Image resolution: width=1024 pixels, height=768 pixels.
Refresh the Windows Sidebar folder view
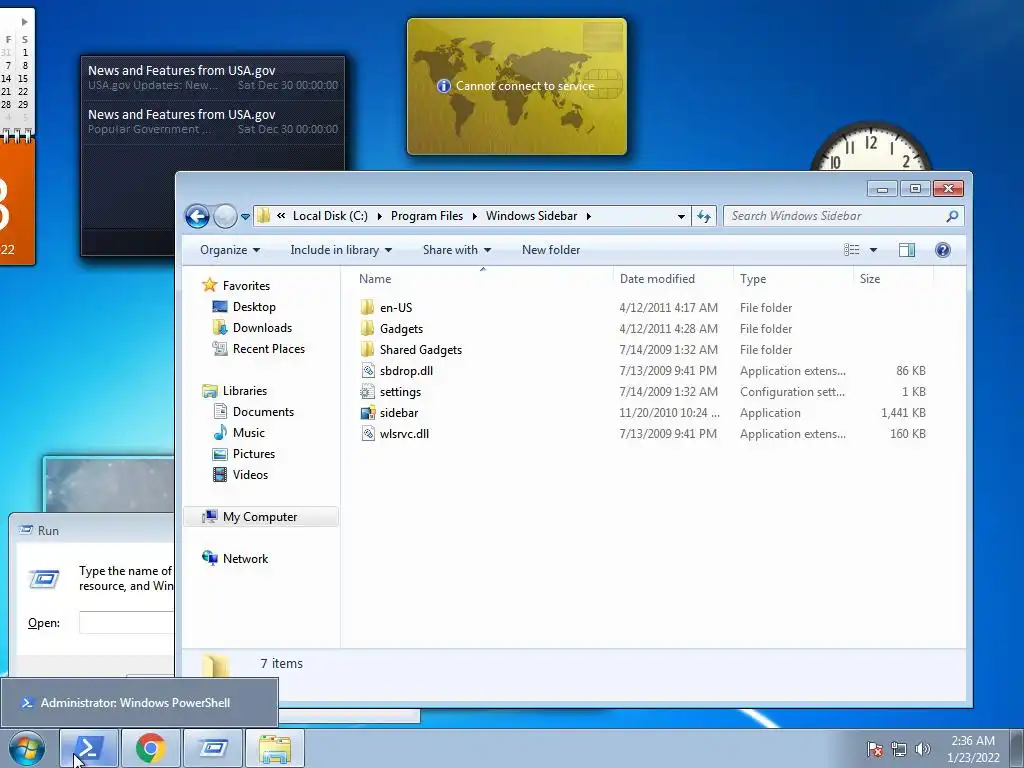703,216
